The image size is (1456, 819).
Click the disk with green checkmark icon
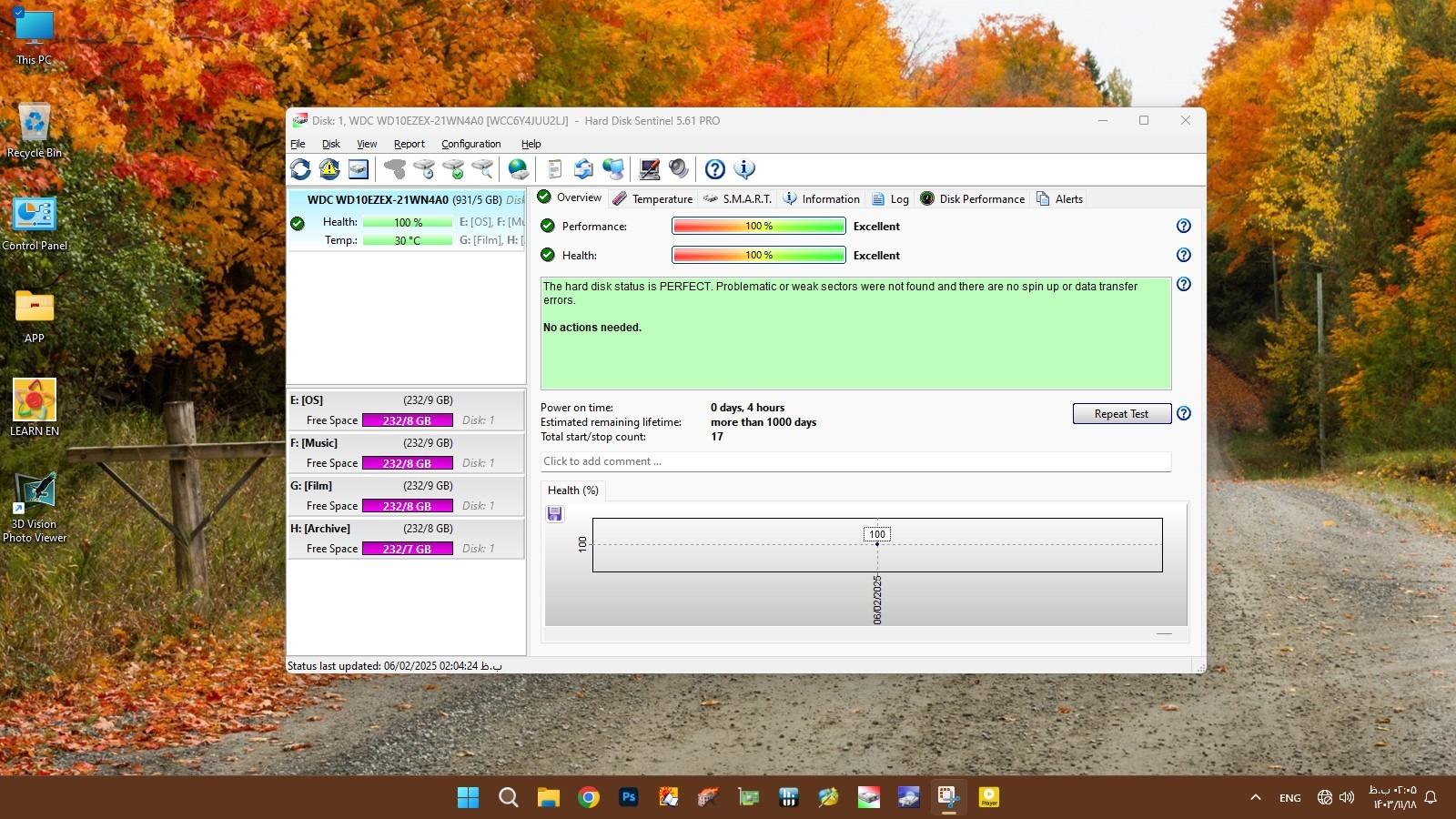pyautogui.click(x=453, y=169)
